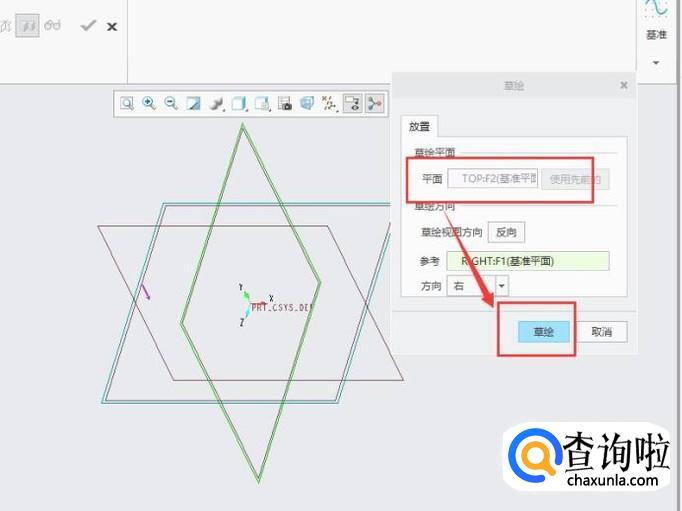Click the perspective view cube icon

click(307, 104)
